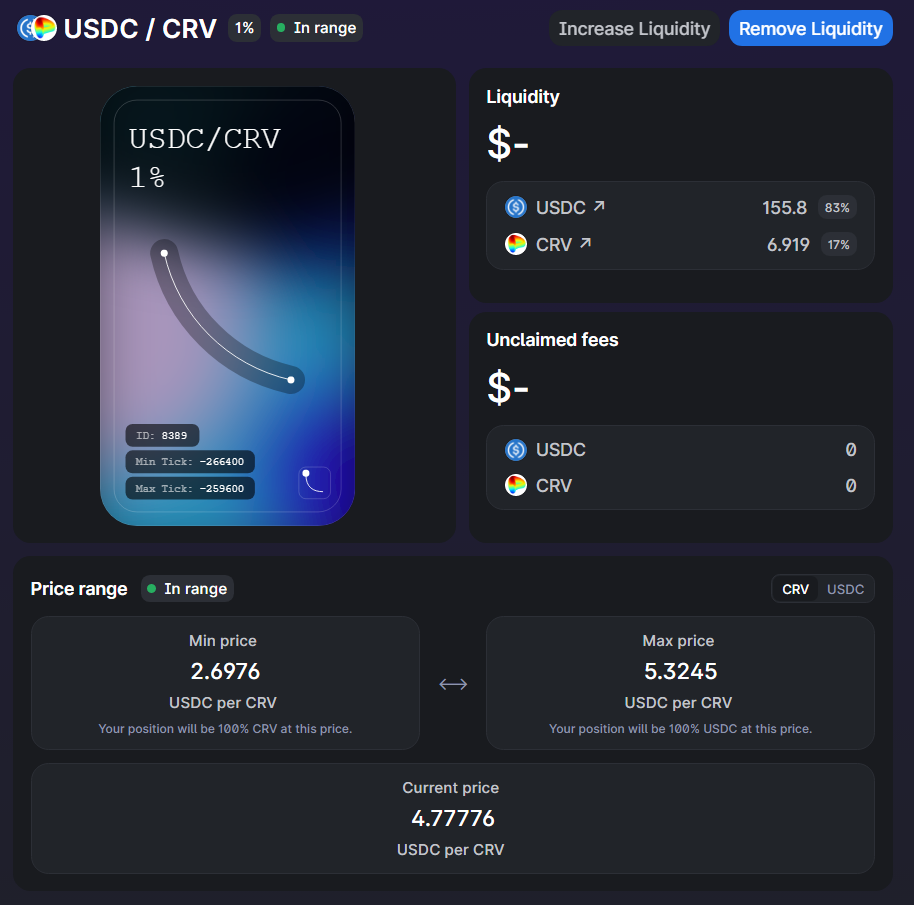
Task: Switch price range display to CRV
Action: (x=795, y=589)
